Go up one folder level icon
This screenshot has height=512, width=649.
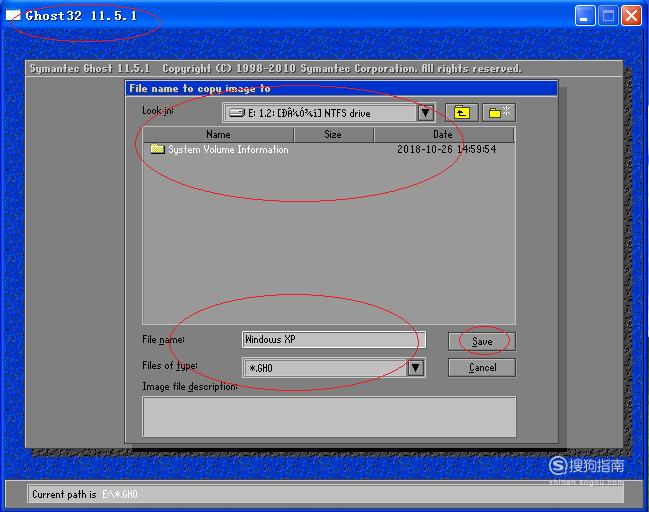click(x=462, y=112)
